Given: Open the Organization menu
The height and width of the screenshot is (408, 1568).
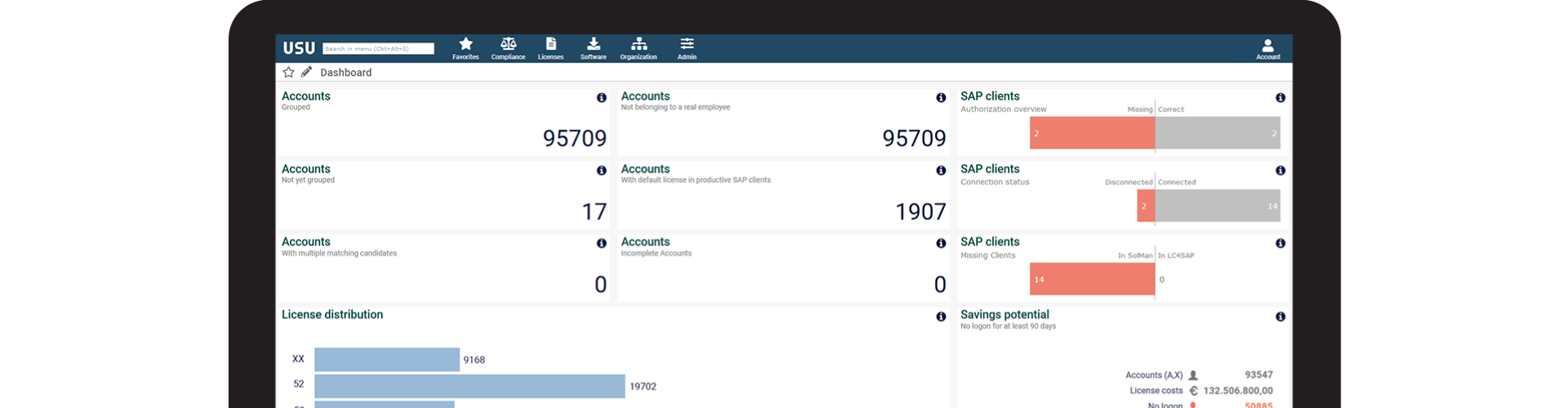Looking at the screenshot, I should (x=639, y=48).
